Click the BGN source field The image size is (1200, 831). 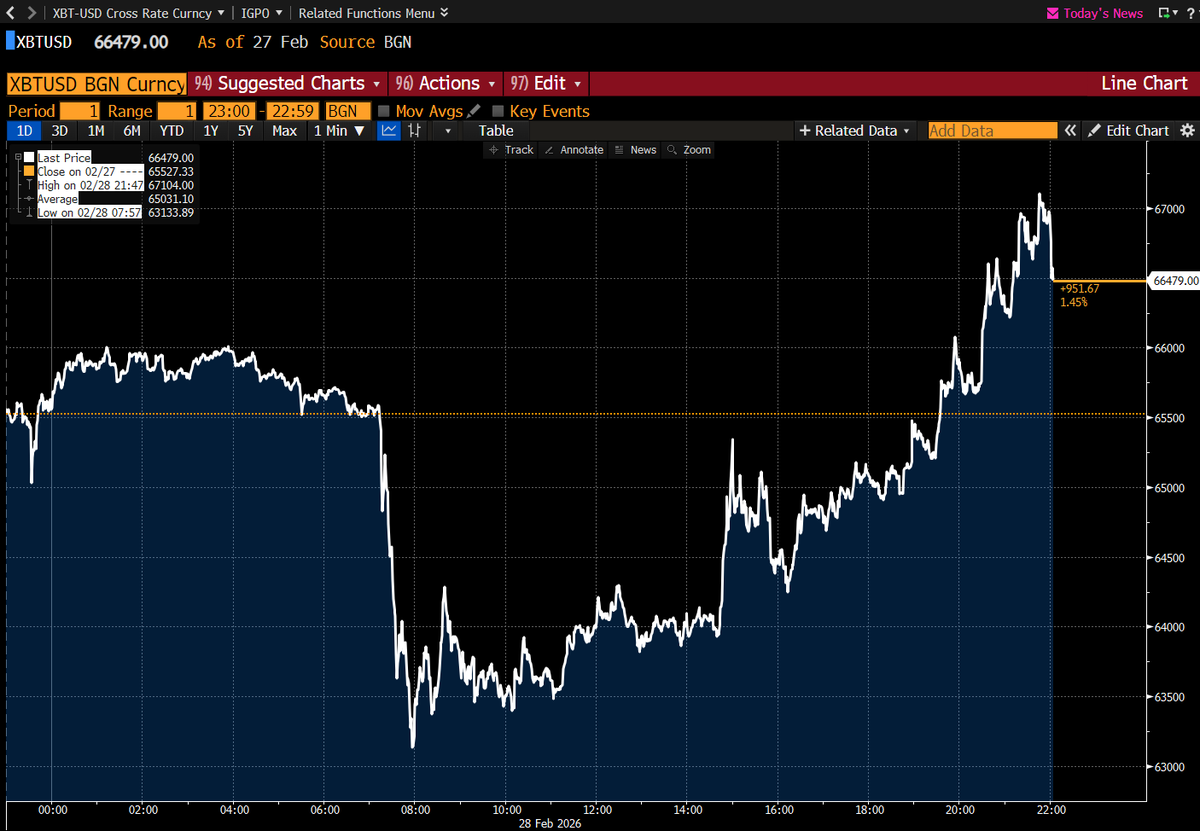click(x=349, y=111)
